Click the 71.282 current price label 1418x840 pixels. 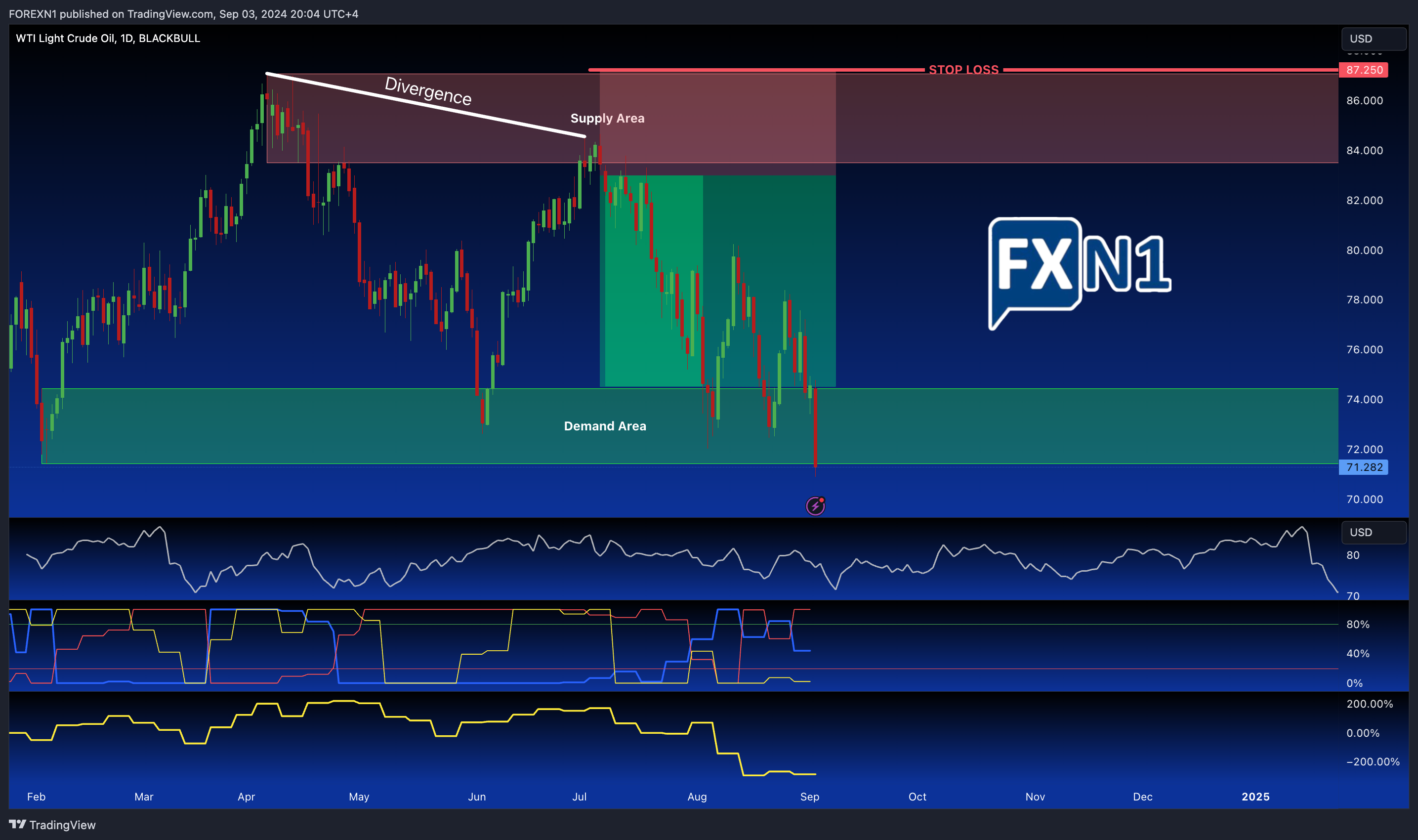(1363, 467)
